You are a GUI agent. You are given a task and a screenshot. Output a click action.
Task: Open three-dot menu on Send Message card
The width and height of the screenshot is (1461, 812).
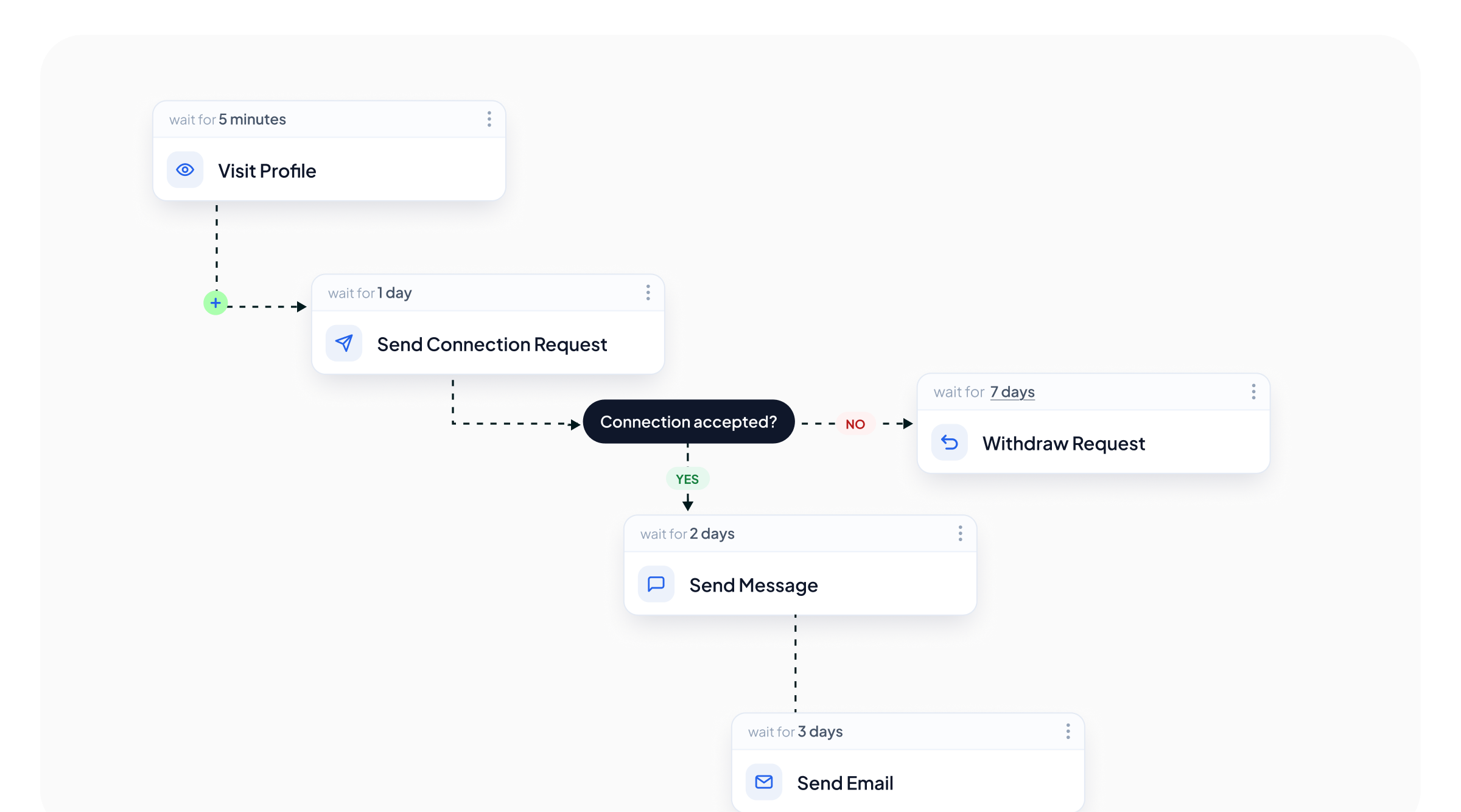click(x=960, y=534)
